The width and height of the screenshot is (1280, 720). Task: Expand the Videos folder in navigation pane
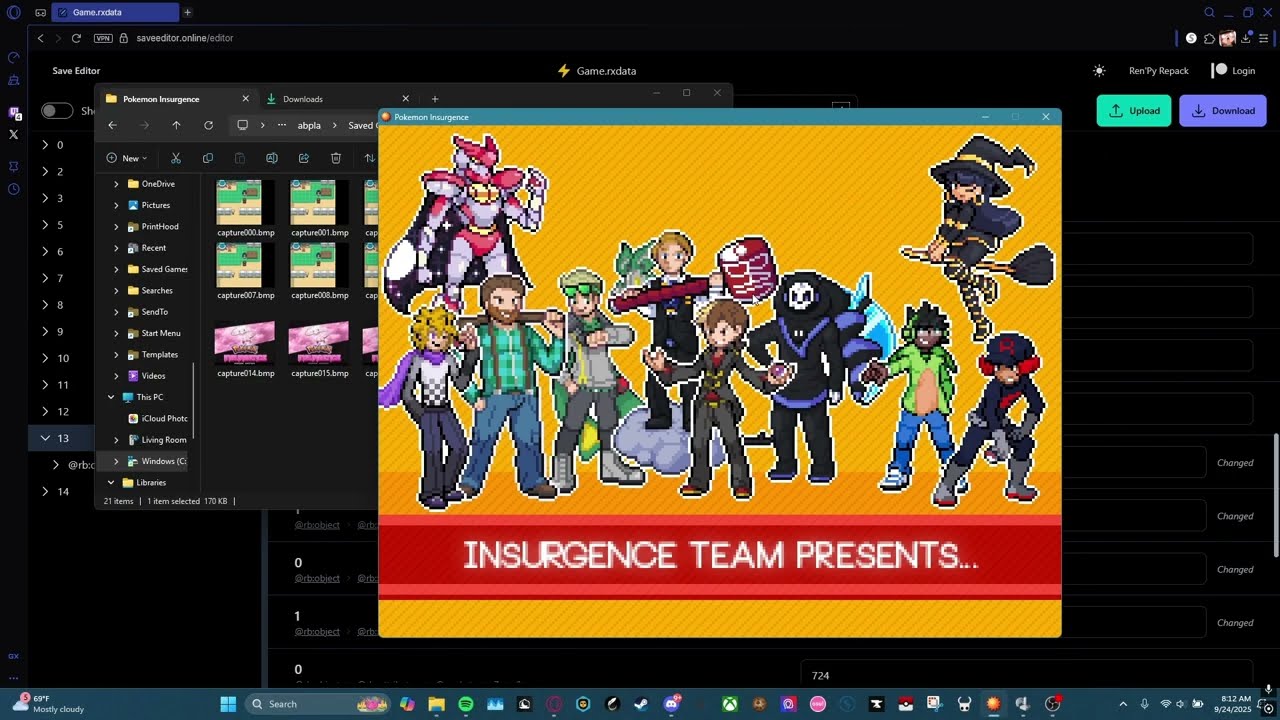point(116,376)
